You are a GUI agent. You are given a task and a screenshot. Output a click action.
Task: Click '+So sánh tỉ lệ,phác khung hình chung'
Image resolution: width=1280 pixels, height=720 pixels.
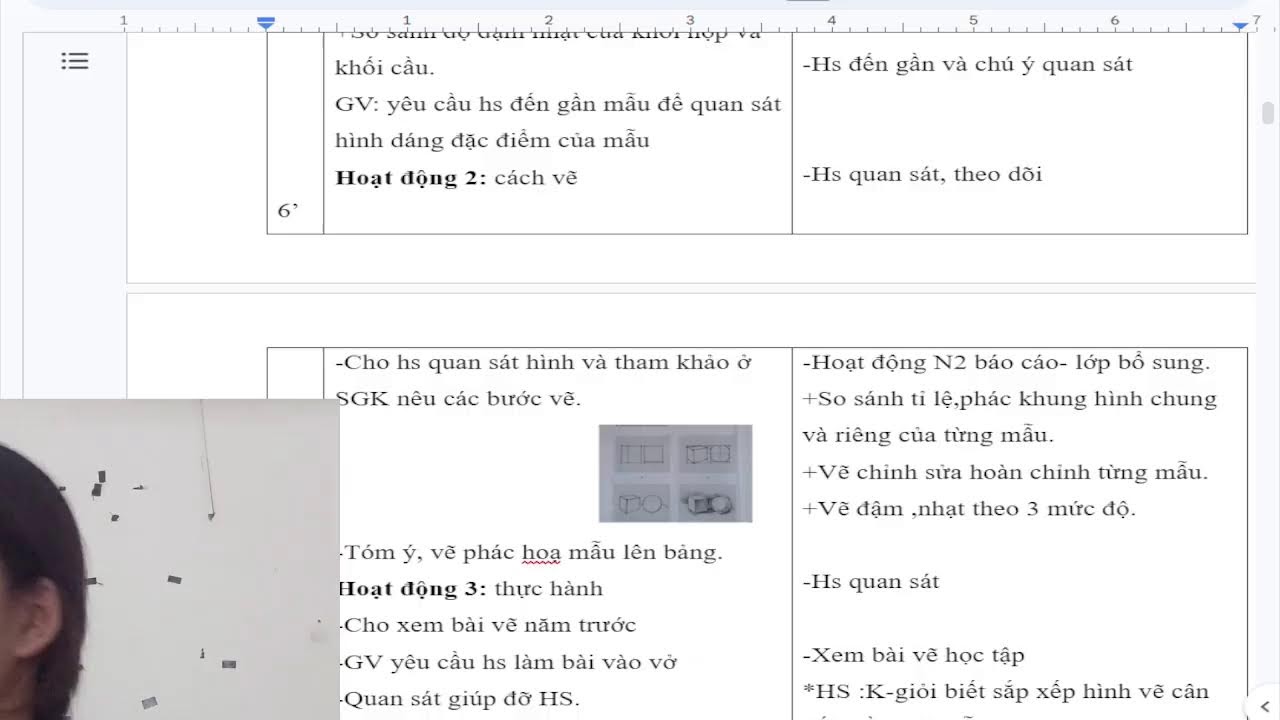click(x=1009, y=399)
